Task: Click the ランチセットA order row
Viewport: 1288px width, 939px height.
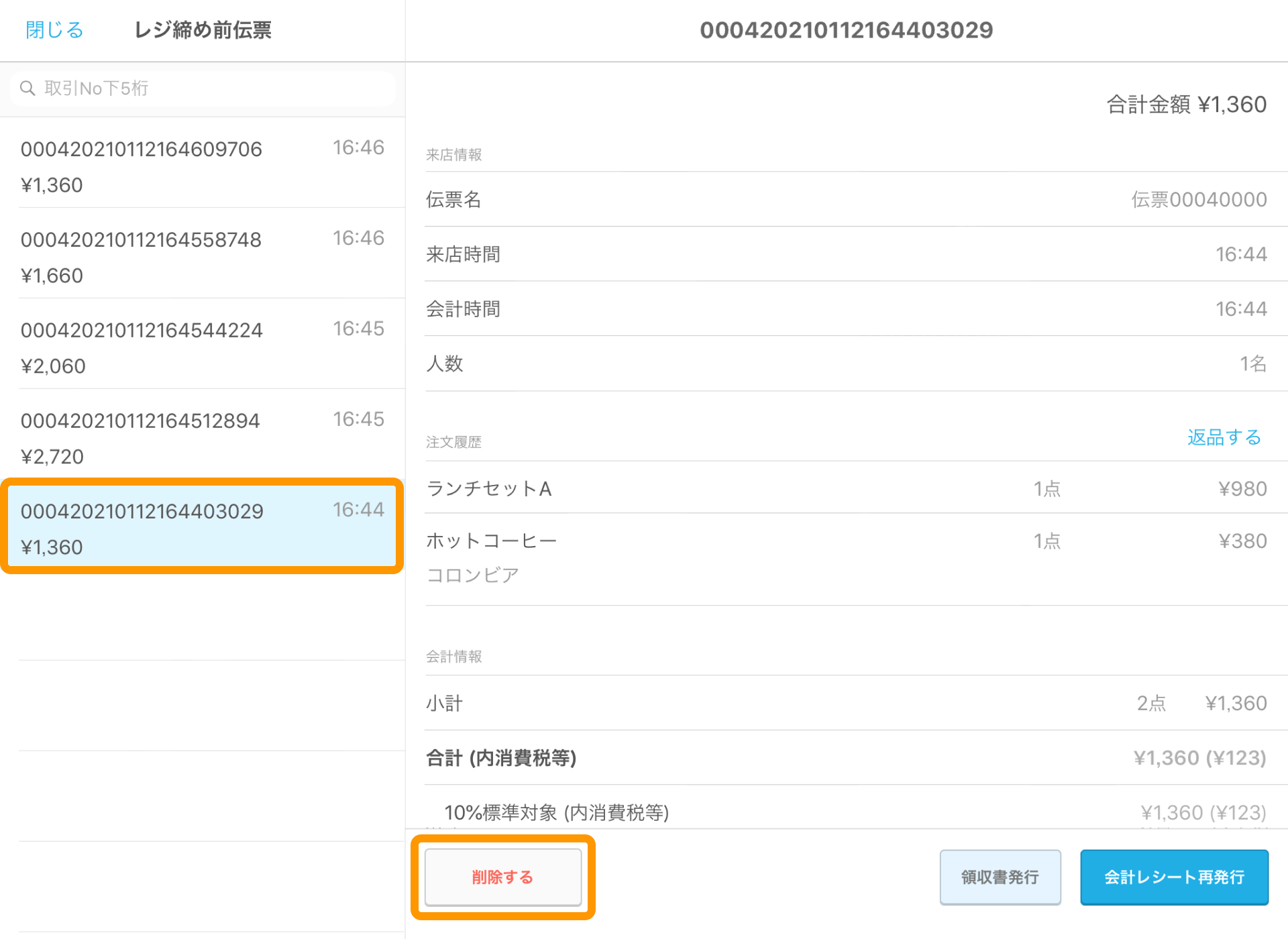Action: [845, 488]
